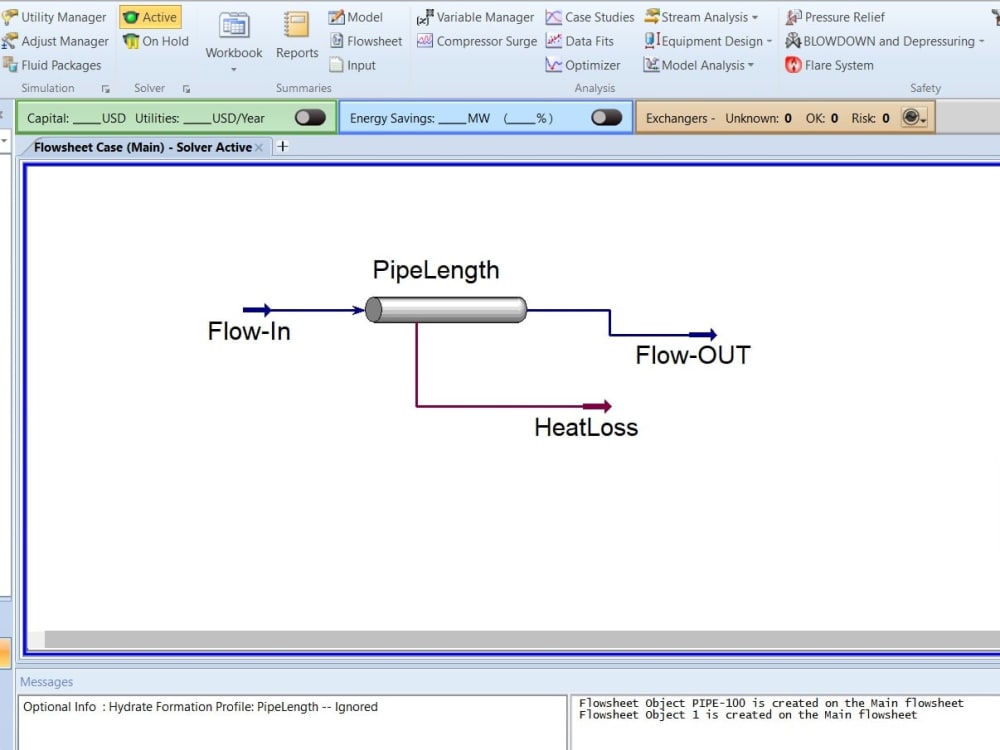Select the HeatLoss energy stream arrow
The height and width of the screenshot is (750, 1000).
click(x=597, y=406)
